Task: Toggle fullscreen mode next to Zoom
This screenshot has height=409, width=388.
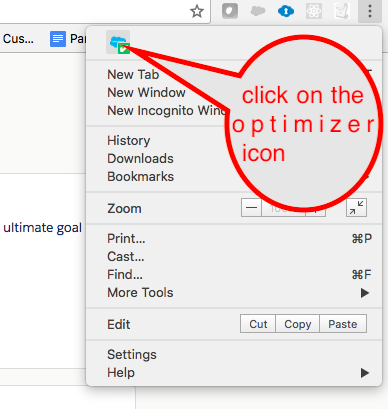Action: pos(356,208)
